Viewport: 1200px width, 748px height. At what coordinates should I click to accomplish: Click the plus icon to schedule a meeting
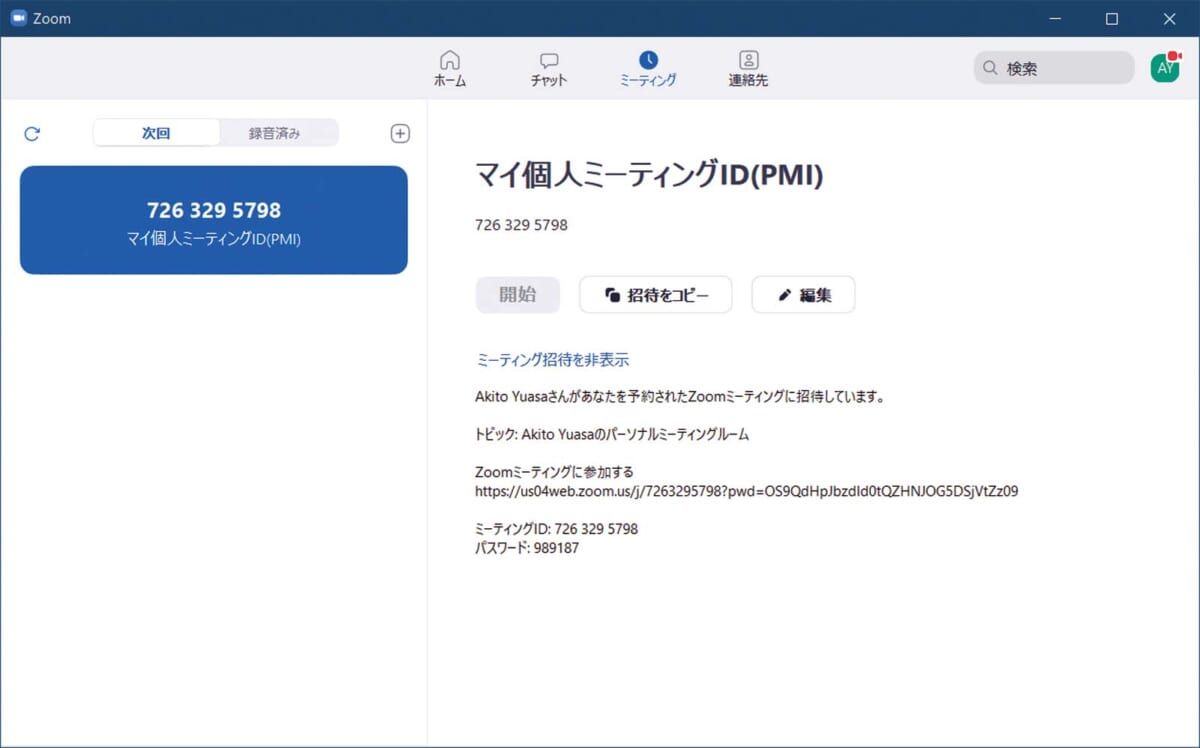tap(400, 133)
